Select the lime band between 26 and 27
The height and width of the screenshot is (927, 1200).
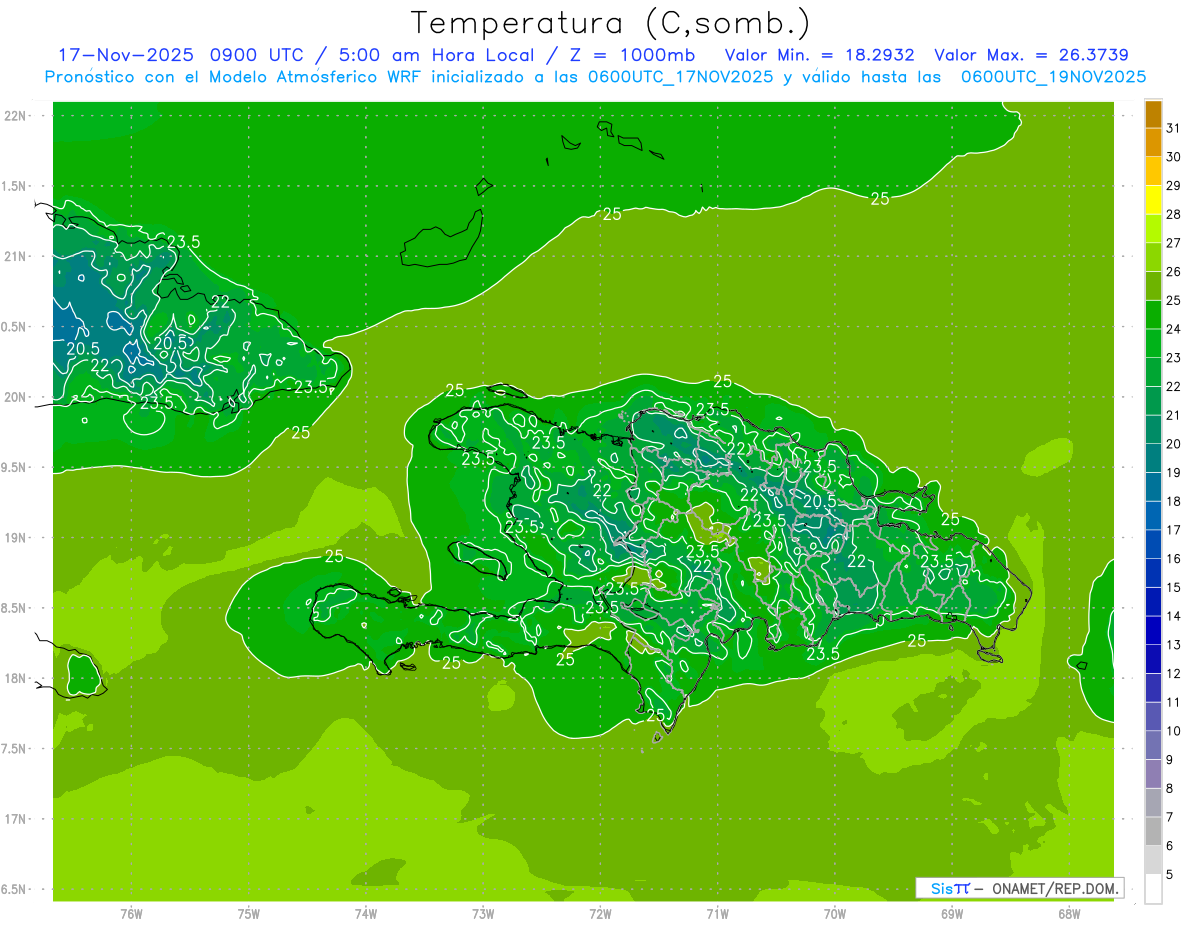1153,258
